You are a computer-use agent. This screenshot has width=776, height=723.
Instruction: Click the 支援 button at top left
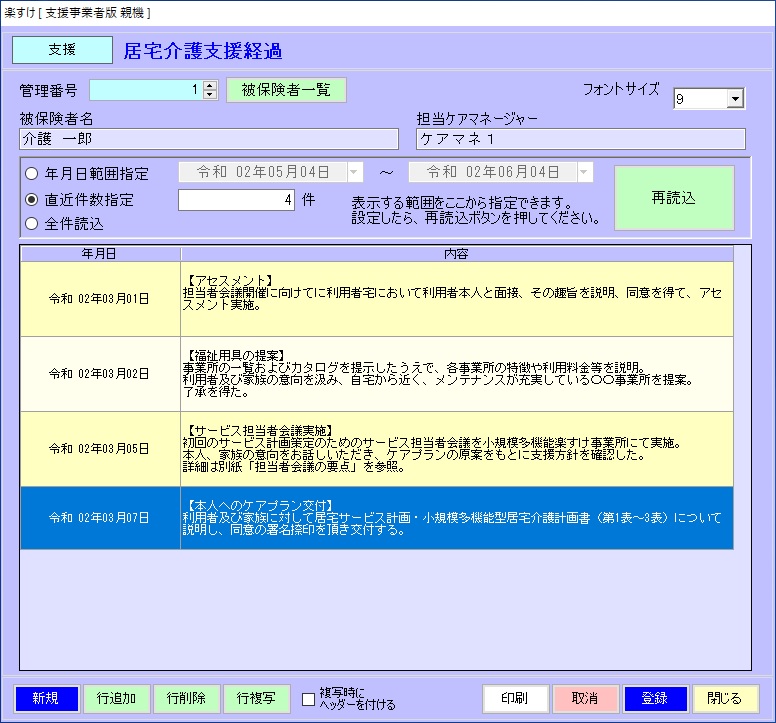(62, 50)
